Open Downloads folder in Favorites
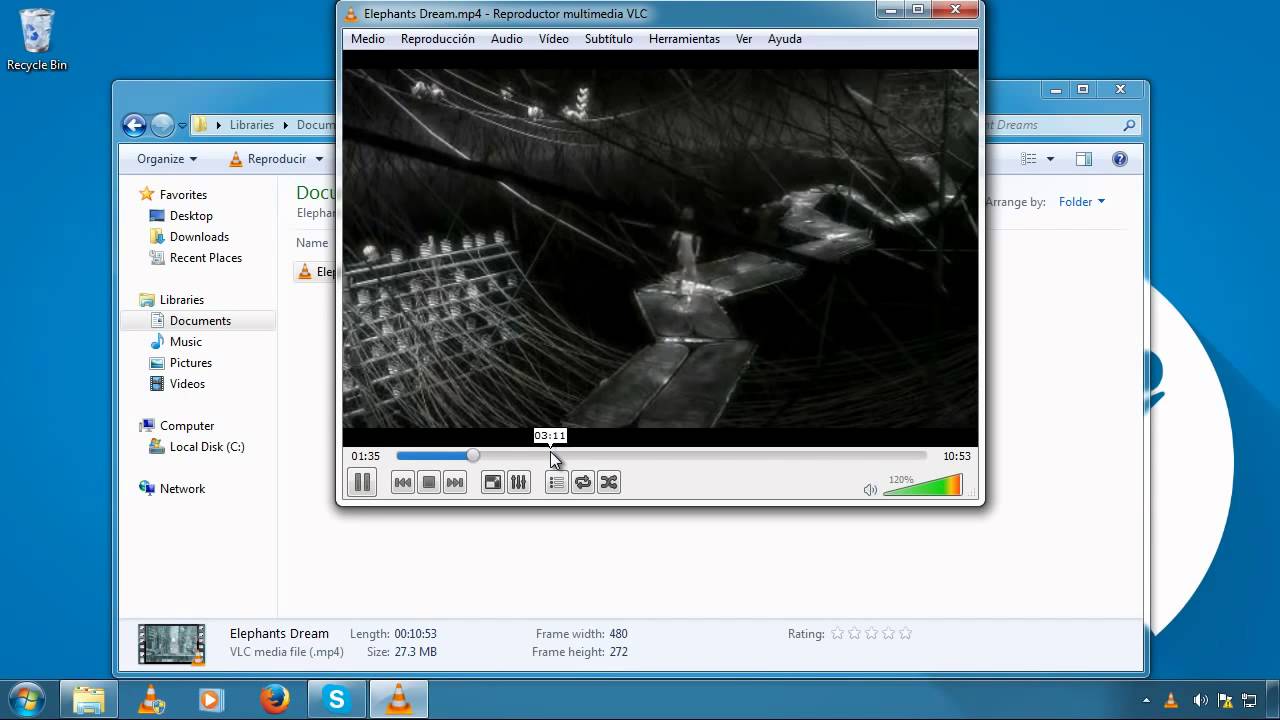1280x720 pixels. tap(199, 237)
